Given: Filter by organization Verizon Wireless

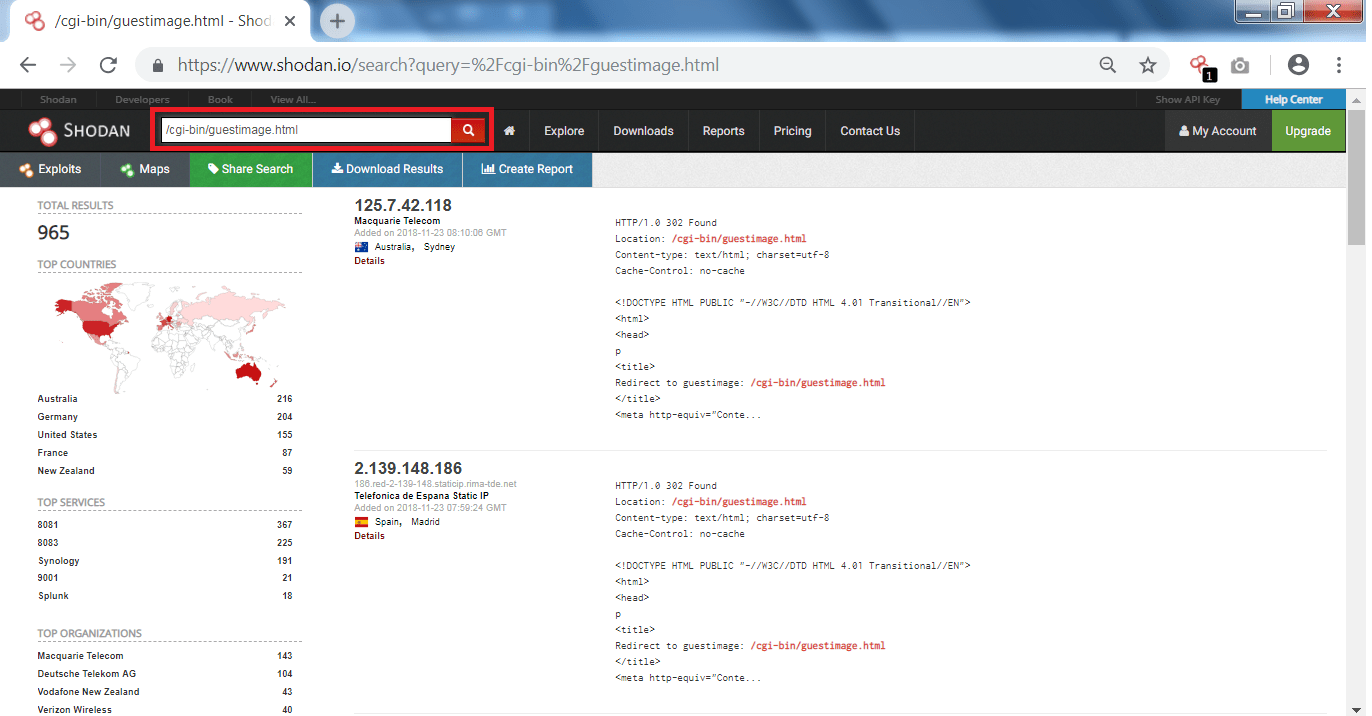Looking at the screenshot, I should click(75, 710).
